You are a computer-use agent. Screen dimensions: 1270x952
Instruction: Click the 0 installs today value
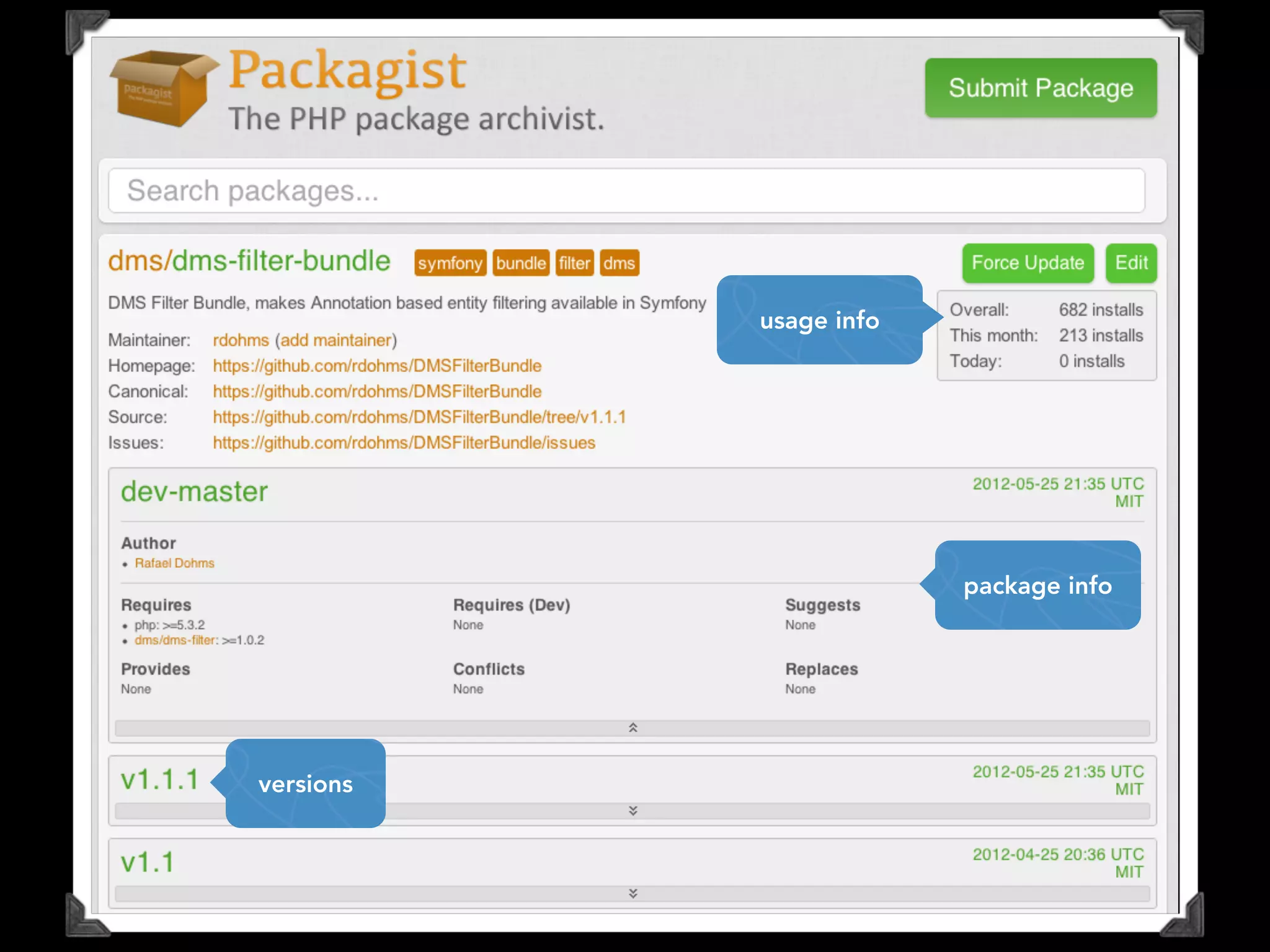coord(1091,361)
